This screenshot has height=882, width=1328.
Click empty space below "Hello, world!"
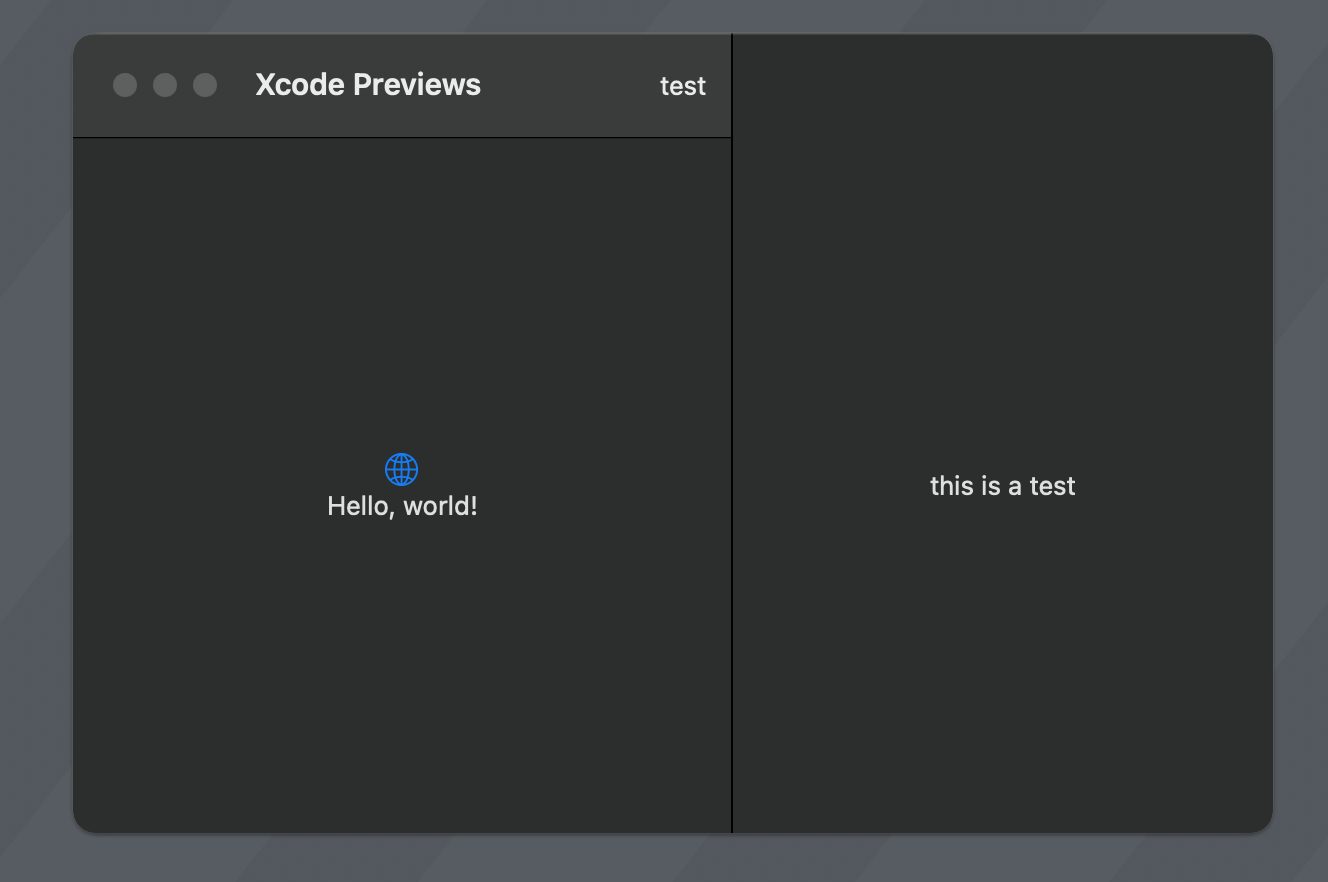[401, 680]
